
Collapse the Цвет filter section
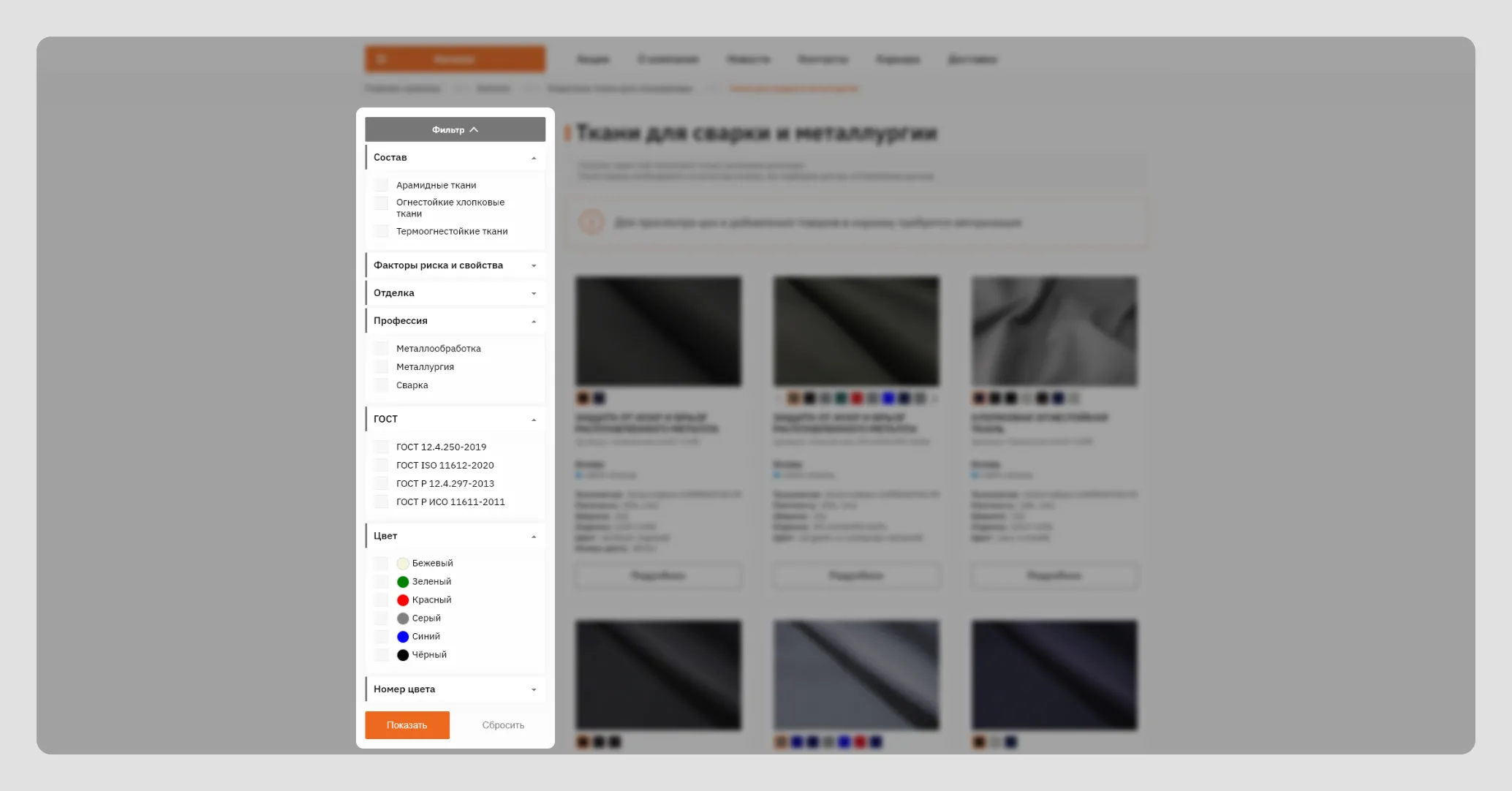pyautogui.click(x=534, y=537)
